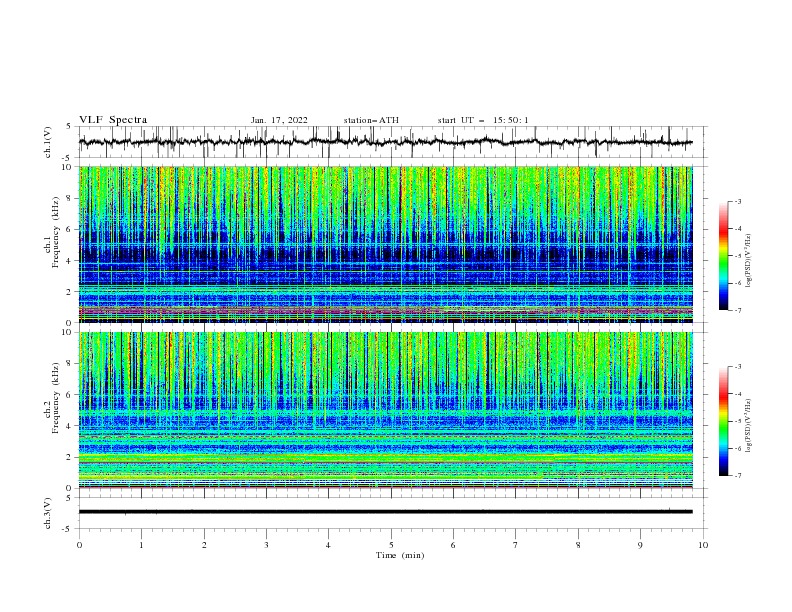Click time axis tick label "0"
Image resolution: width=792 pixels, height=612 pixels.
pos(79,545)
